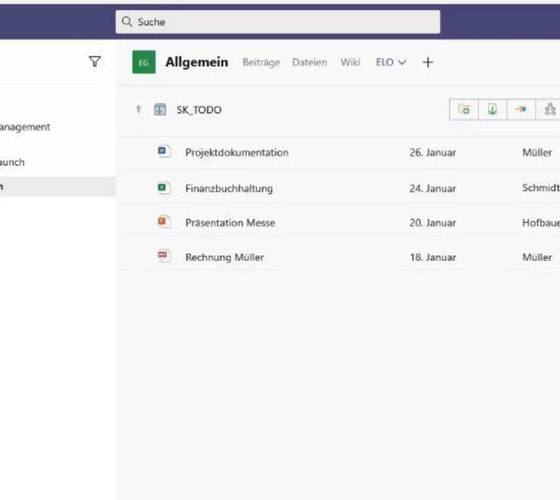Click the new folder toolbar icon
This screenshot has height=500, width=560.
coord(464,109)
